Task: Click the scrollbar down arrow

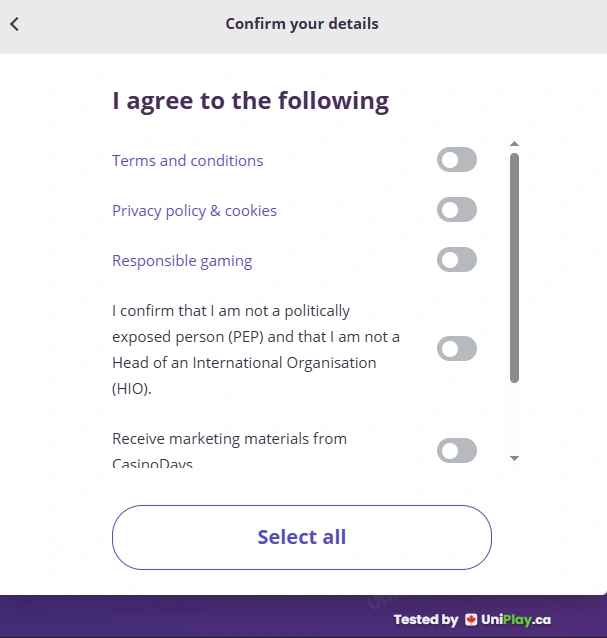Action: [514, 459]
